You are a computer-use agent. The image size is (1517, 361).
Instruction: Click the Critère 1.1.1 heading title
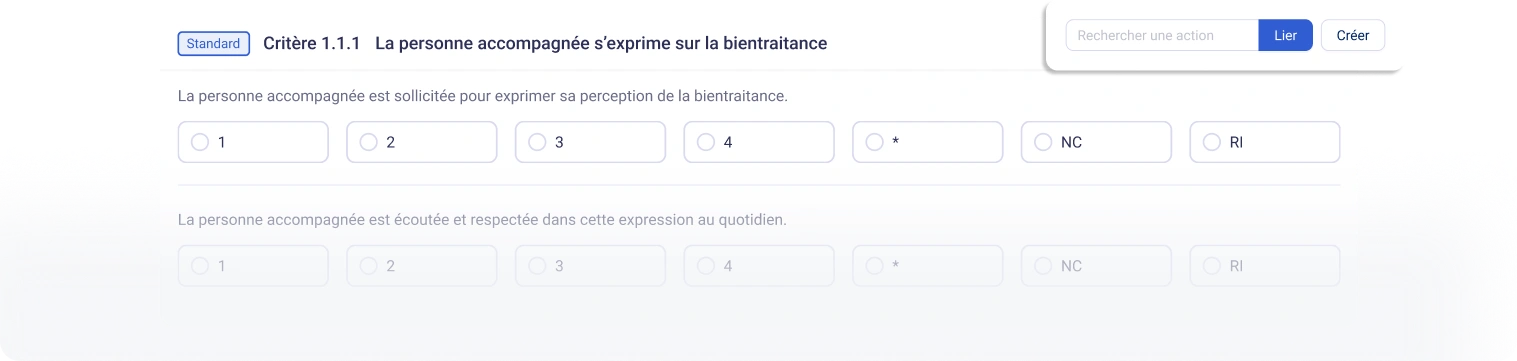(545, 44)
